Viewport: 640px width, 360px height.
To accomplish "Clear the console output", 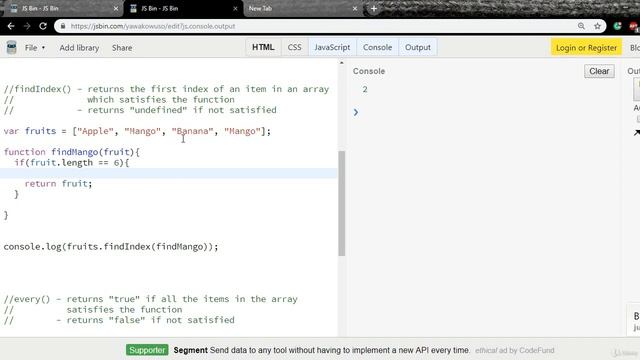I will click(599, 71).
